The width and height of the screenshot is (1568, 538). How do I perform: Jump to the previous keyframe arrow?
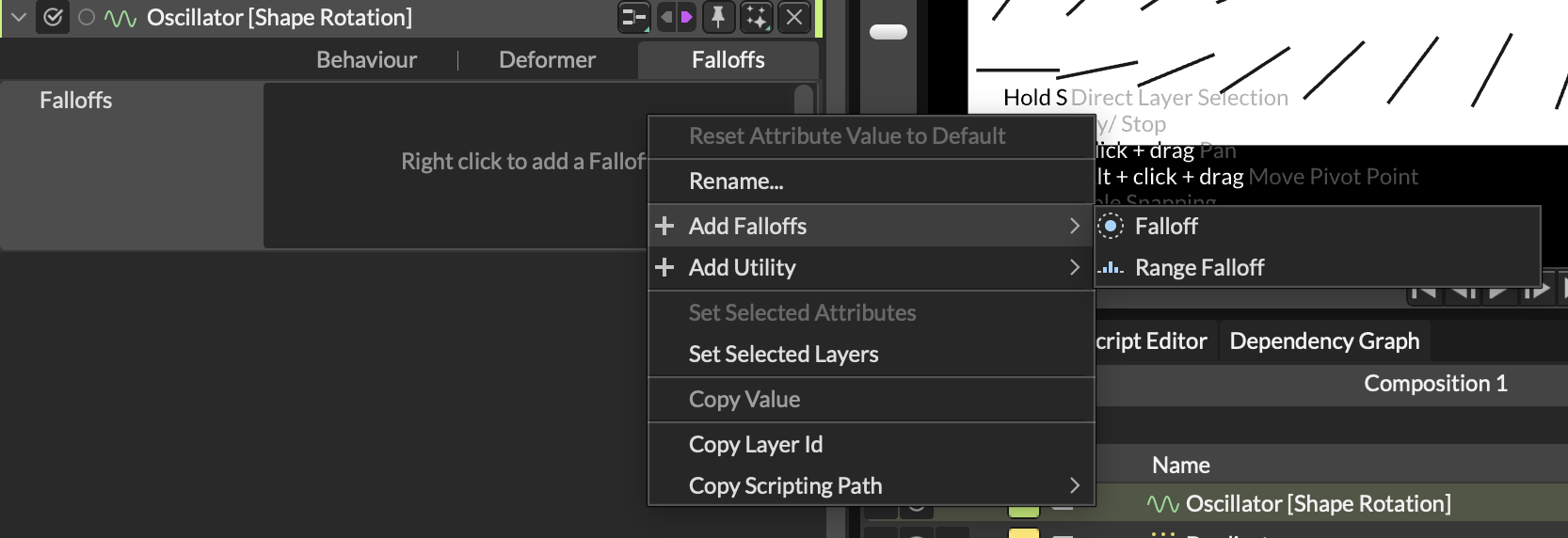coord(666,17)
